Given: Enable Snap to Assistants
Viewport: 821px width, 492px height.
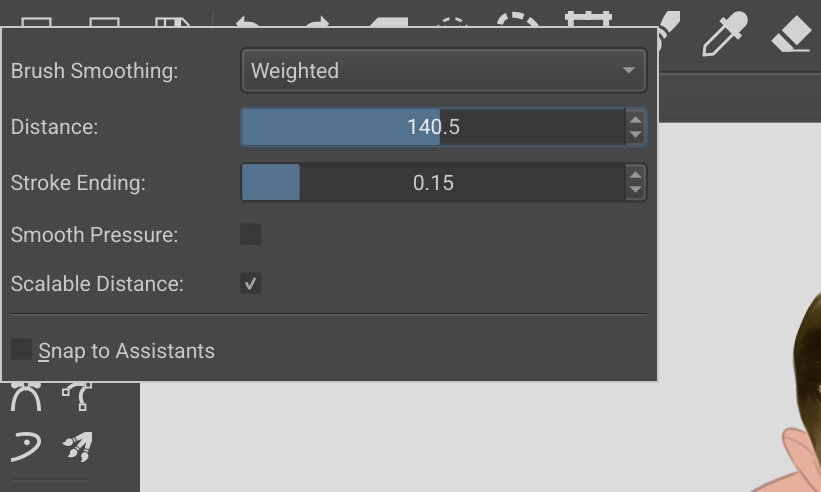Looking at the screenshot, I should pyautogui.click(x=22, y=350).
